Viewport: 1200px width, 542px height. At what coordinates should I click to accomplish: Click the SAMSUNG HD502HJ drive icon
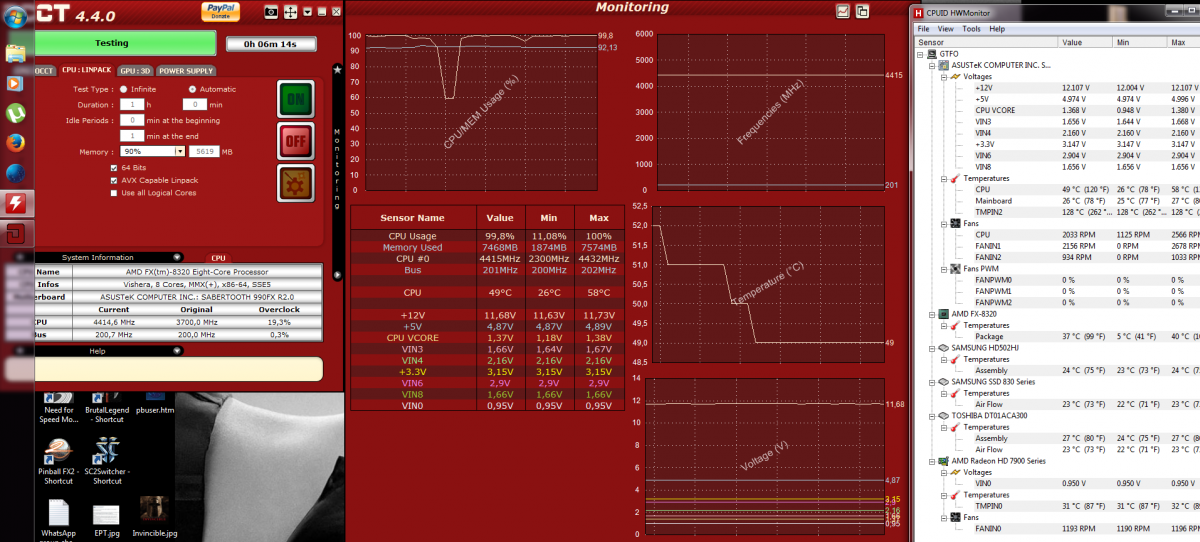(943, 348)
